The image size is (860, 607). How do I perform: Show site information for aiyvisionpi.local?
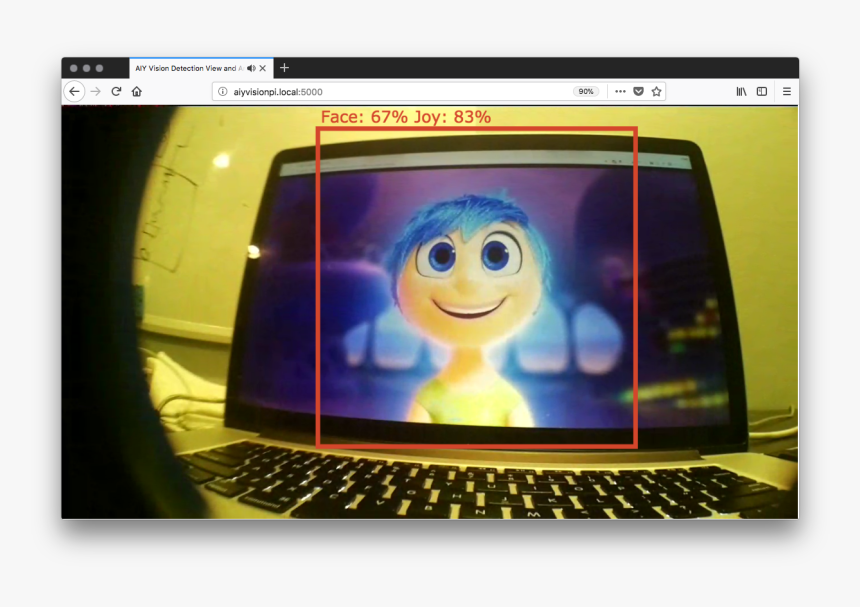[223, 92]
